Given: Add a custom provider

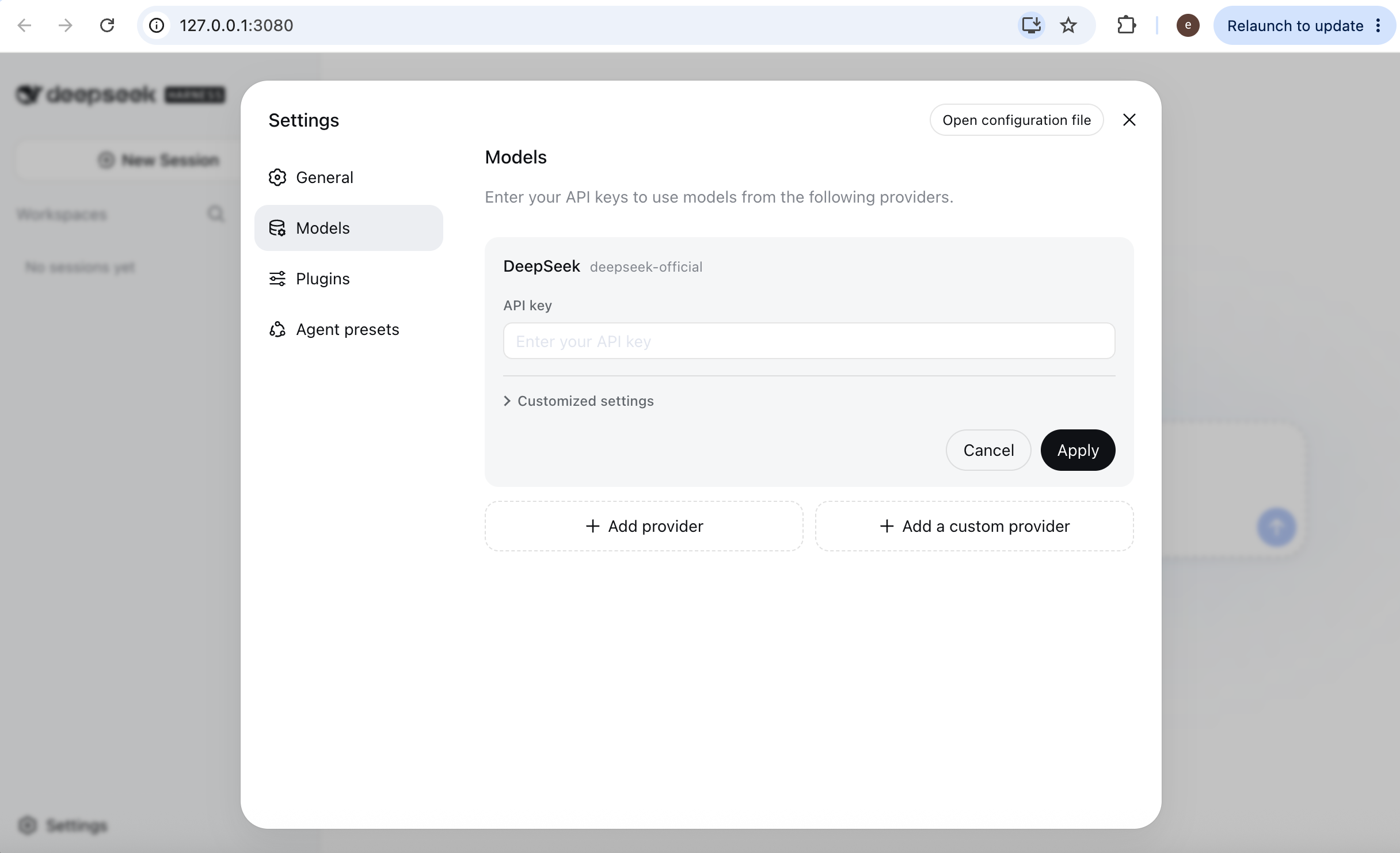Looking at the screenshot, I should coord(975,526).
